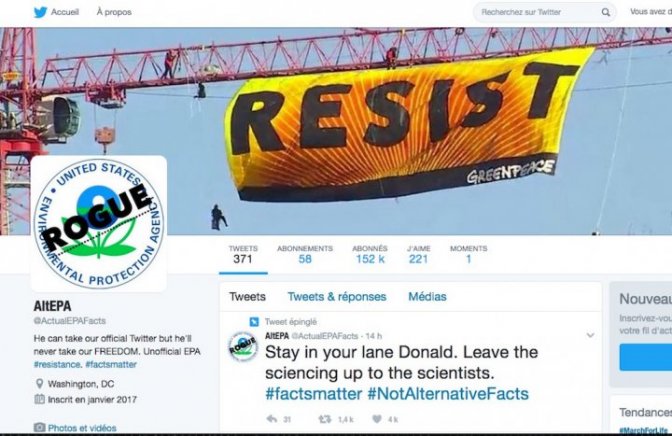This screenshot has height=436, width=672.
Task: Expand the pinned tweet options chevron
Action: click(x=590, y=335)
